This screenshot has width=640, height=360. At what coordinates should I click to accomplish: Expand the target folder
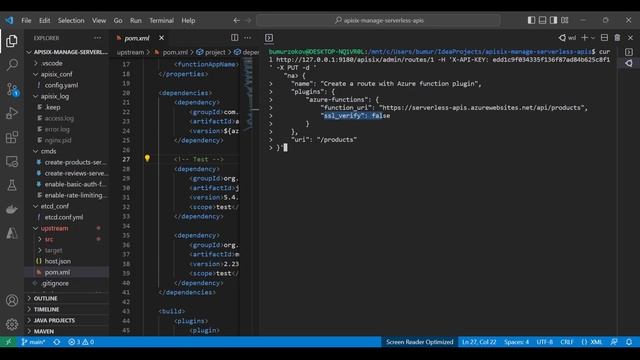(67, 250)
